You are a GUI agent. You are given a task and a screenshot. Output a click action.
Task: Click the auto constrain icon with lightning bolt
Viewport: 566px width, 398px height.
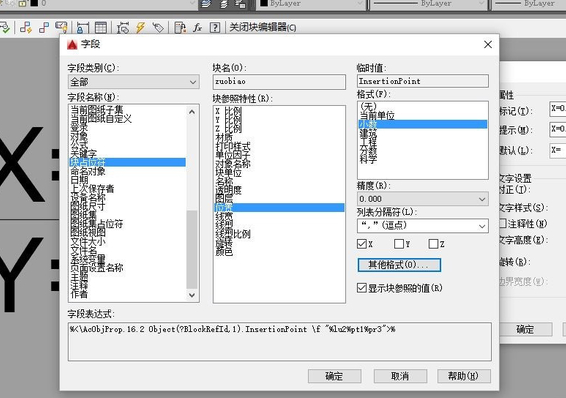click(25, 28)
